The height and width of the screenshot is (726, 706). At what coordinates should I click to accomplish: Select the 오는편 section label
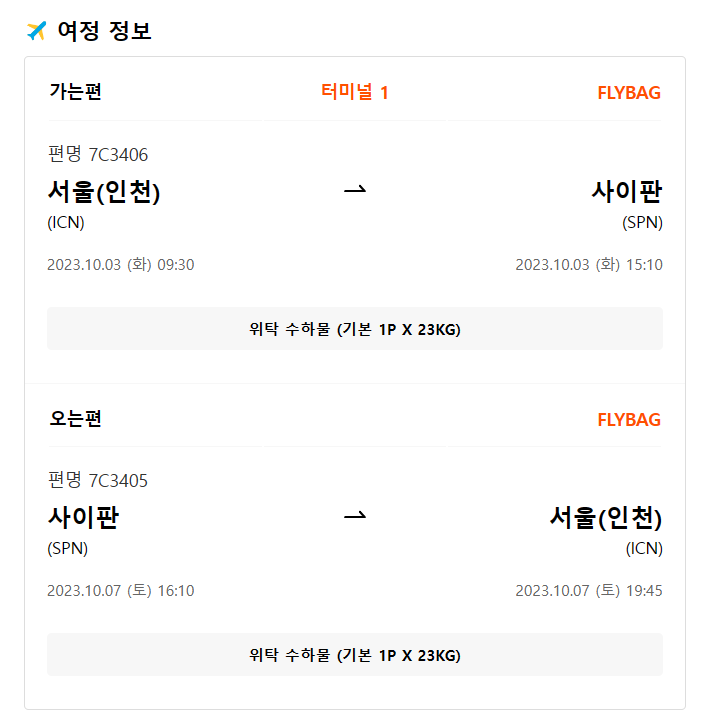75,418
